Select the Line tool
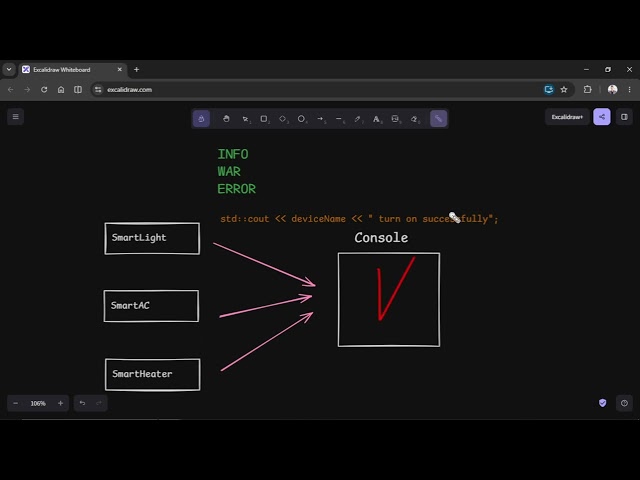This screenshot has width=640, height=480. [x=339, y=119]
